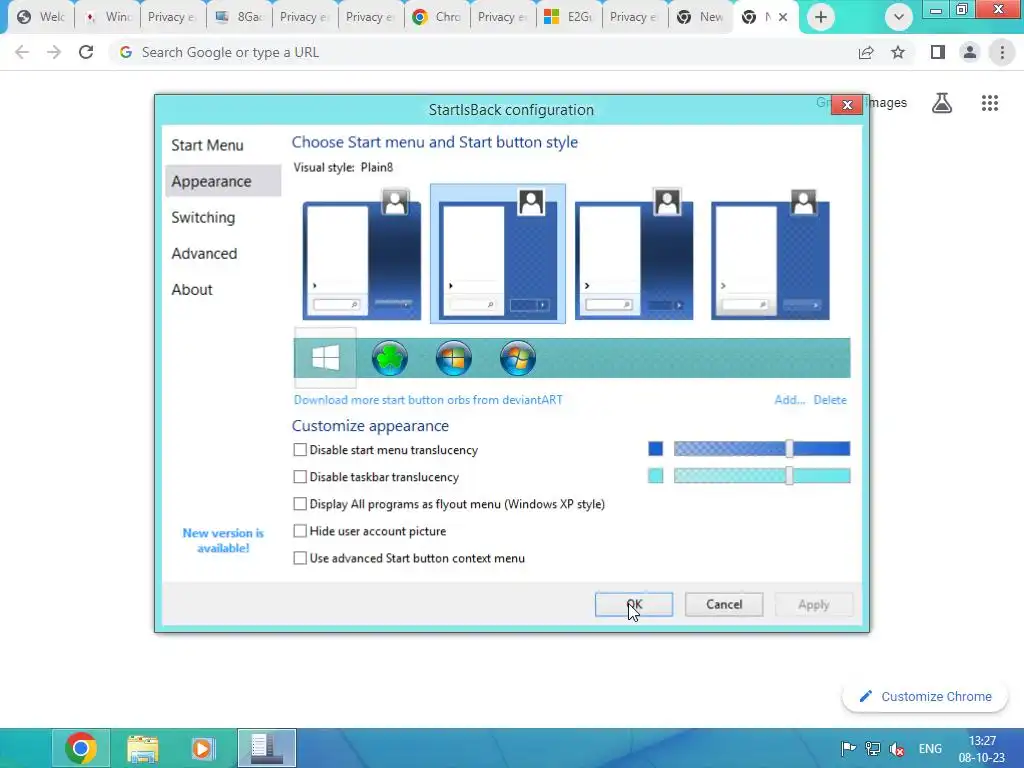Reload the current Chrome page

click(86, 52)
